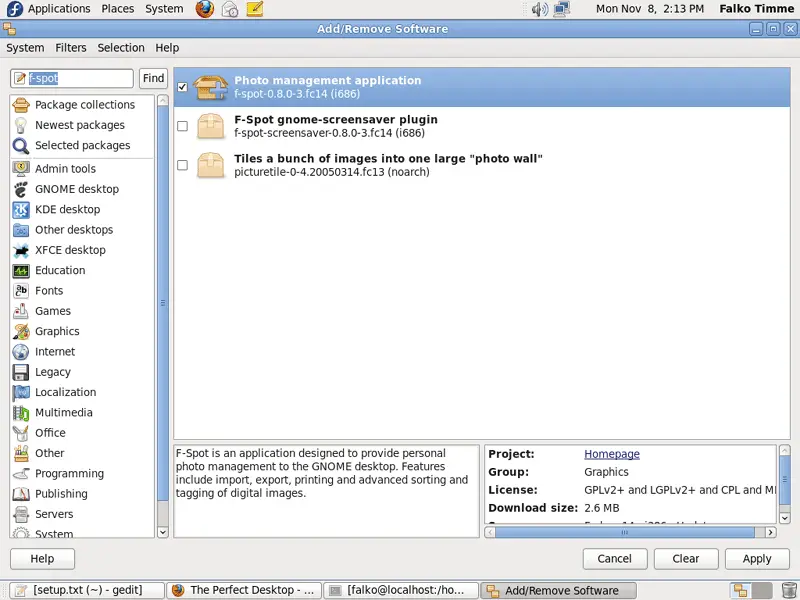The image size is (800, 600).
Task: Click the Internet globe icon
Action: (21, 352)
